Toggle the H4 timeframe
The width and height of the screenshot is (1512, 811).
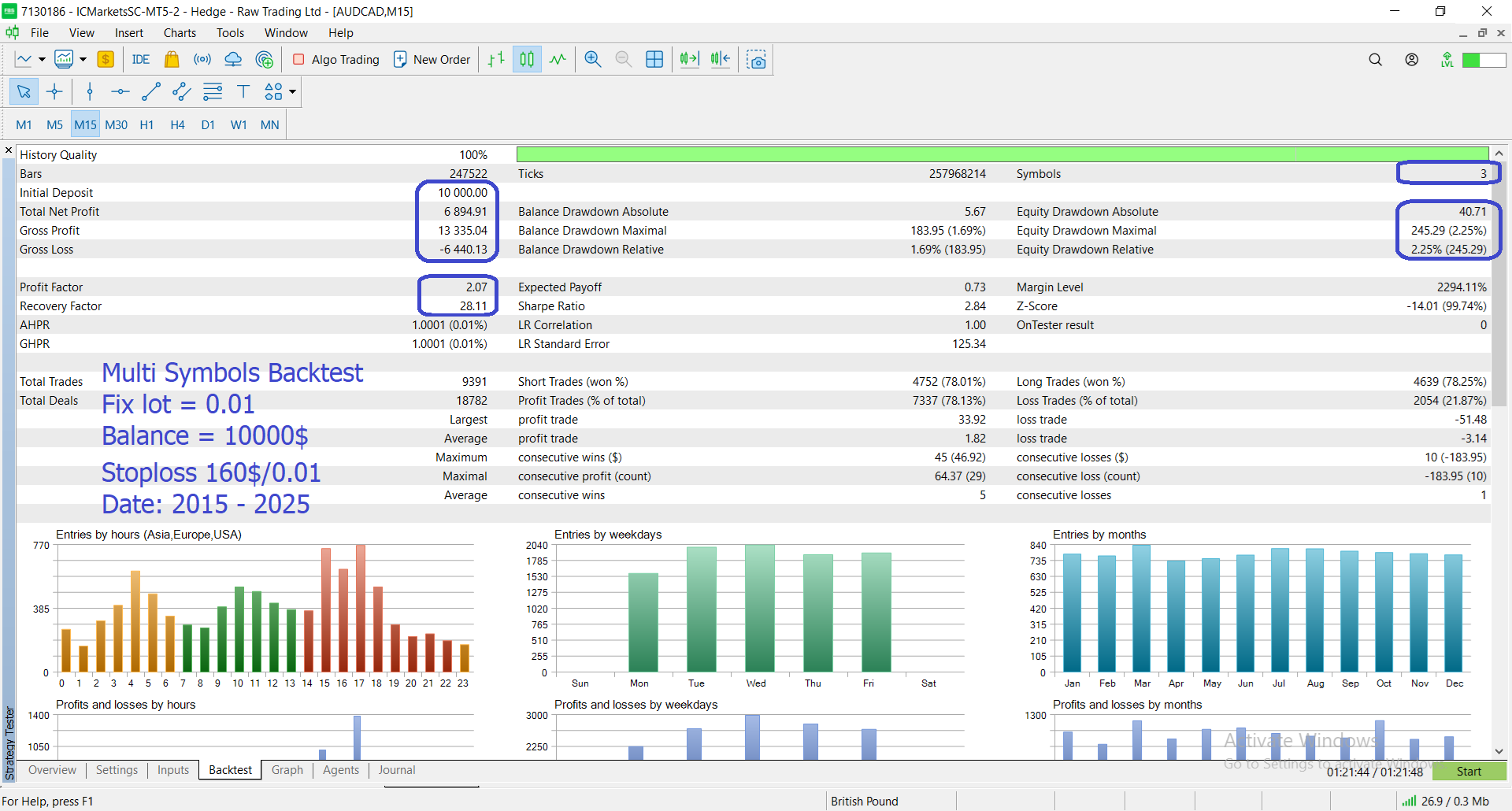[177, 125]
